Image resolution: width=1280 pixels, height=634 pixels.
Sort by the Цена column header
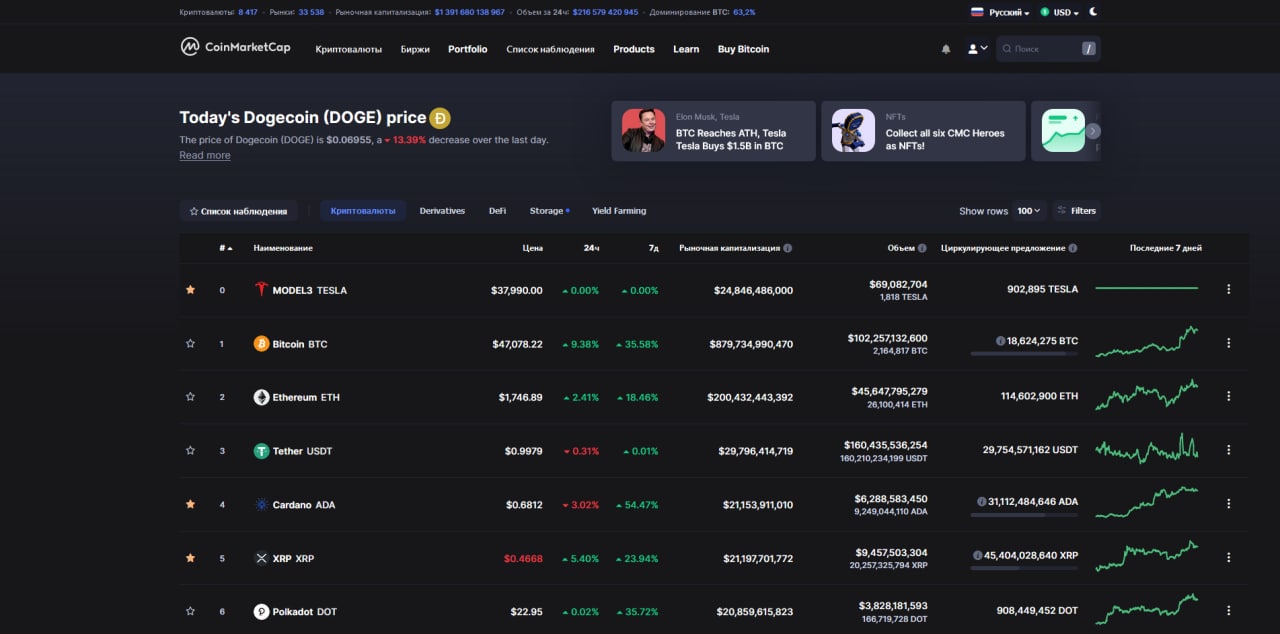coord(532,248)
